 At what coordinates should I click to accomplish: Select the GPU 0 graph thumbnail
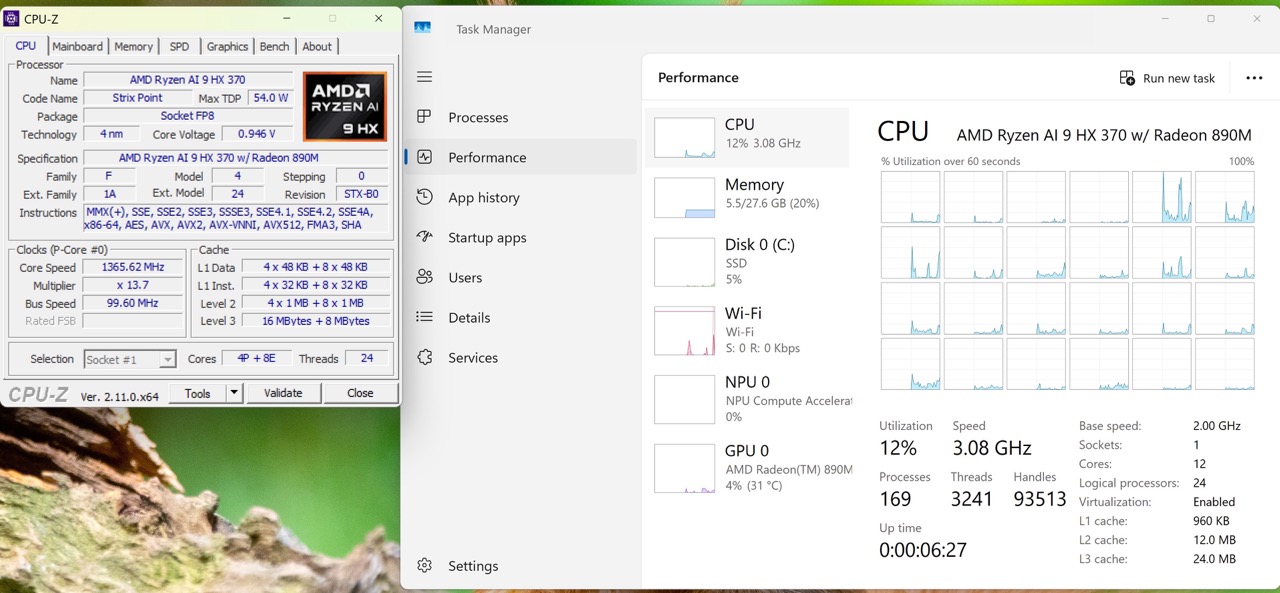coord(684,468)
